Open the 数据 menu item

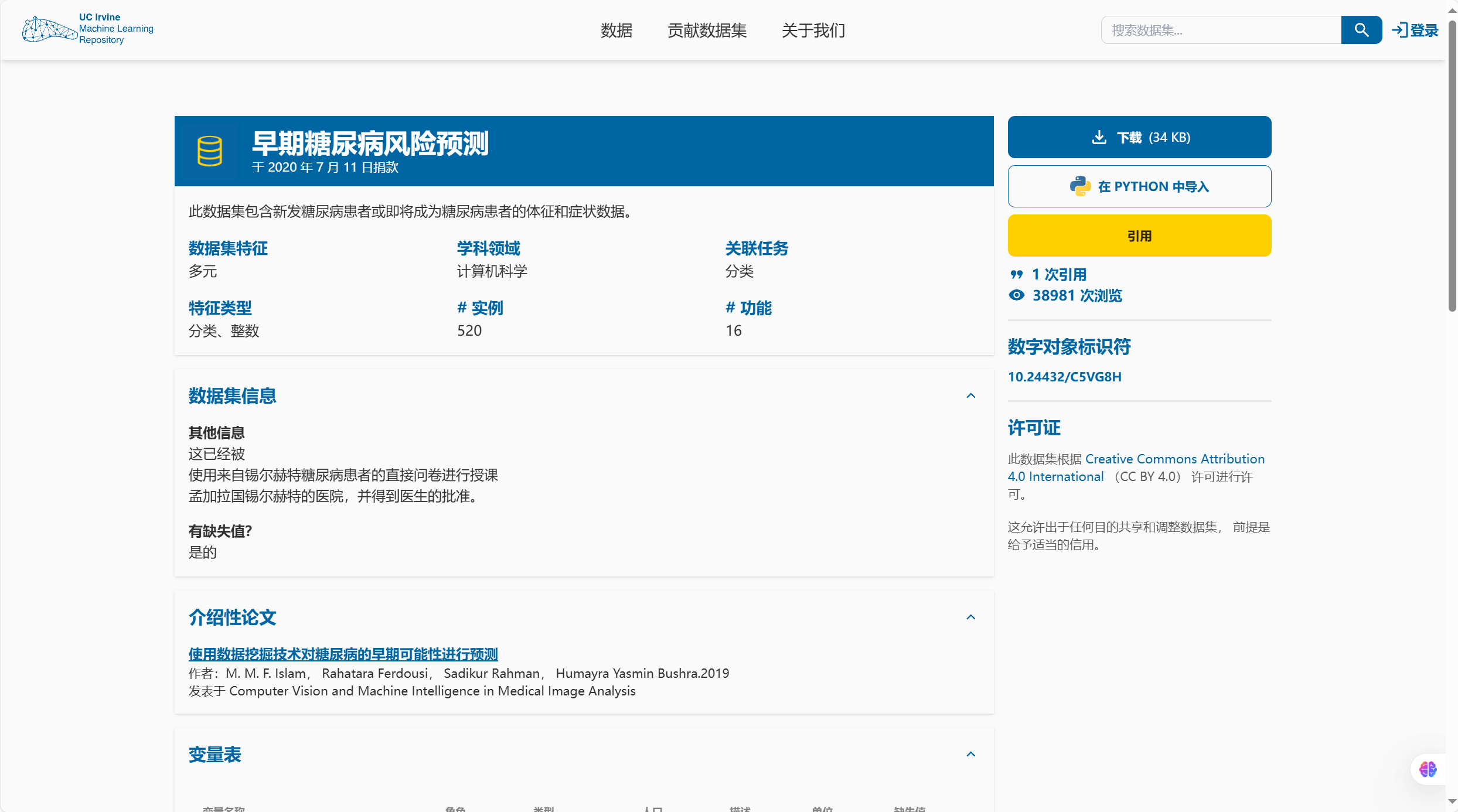coord(616,30)
